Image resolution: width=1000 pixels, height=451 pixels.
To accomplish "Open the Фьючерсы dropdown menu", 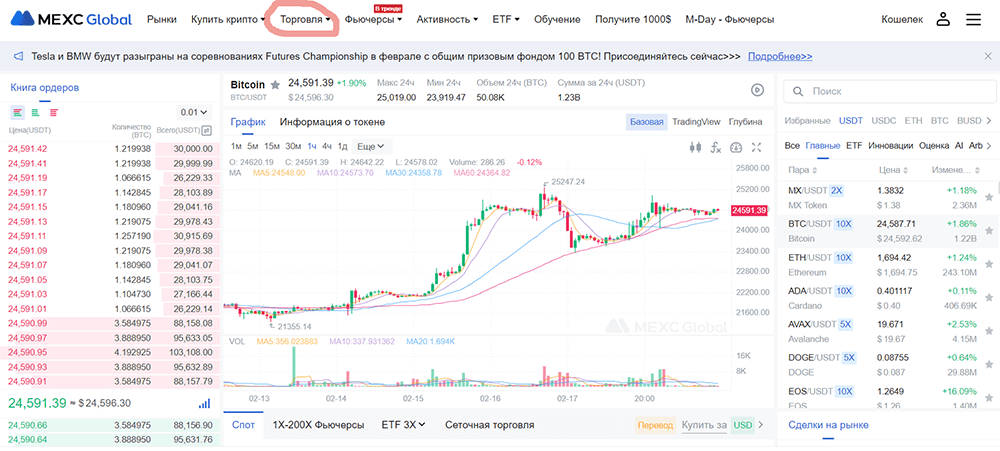I will pyautogui.click(x=373, y=19).
